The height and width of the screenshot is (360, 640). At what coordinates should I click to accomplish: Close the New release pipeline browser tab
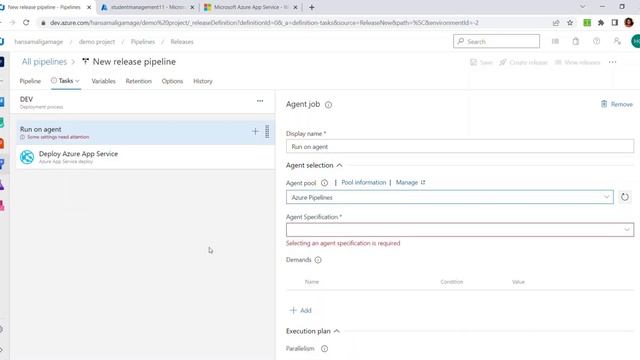pyautogui.click(x=89, y=7)
